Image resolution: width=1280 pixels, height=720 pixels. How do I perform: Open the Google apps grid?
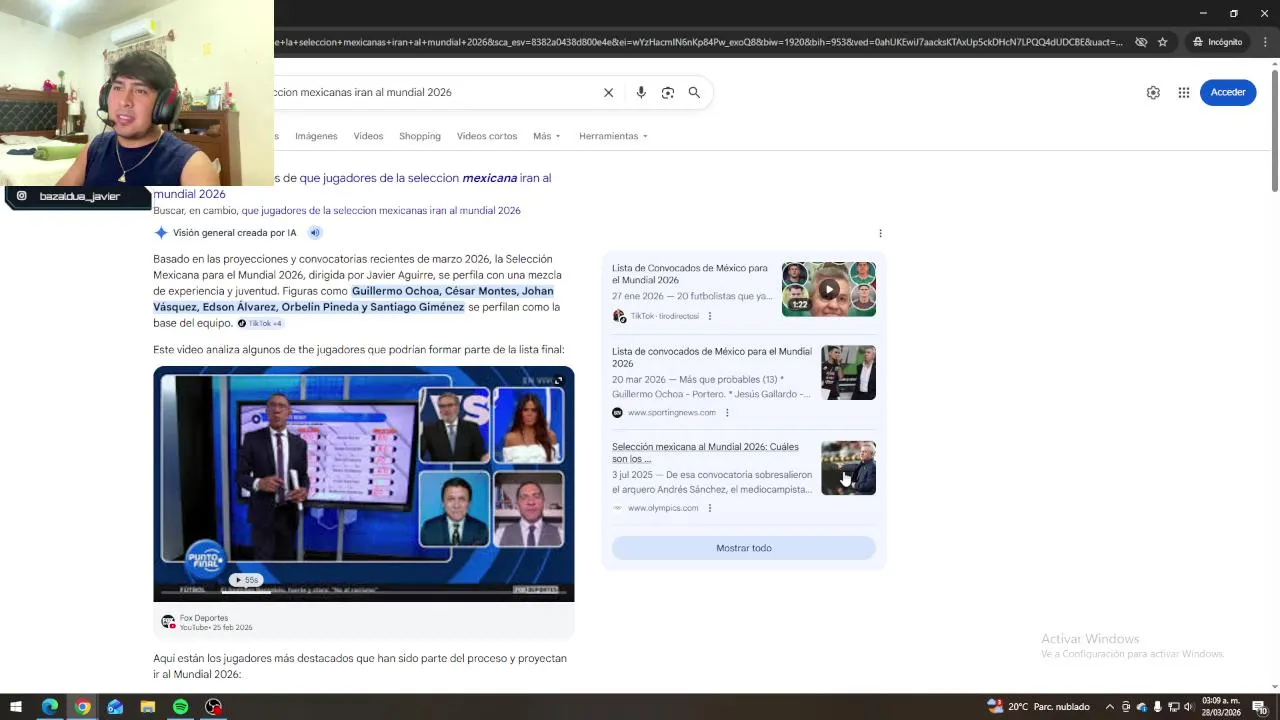1184,92
